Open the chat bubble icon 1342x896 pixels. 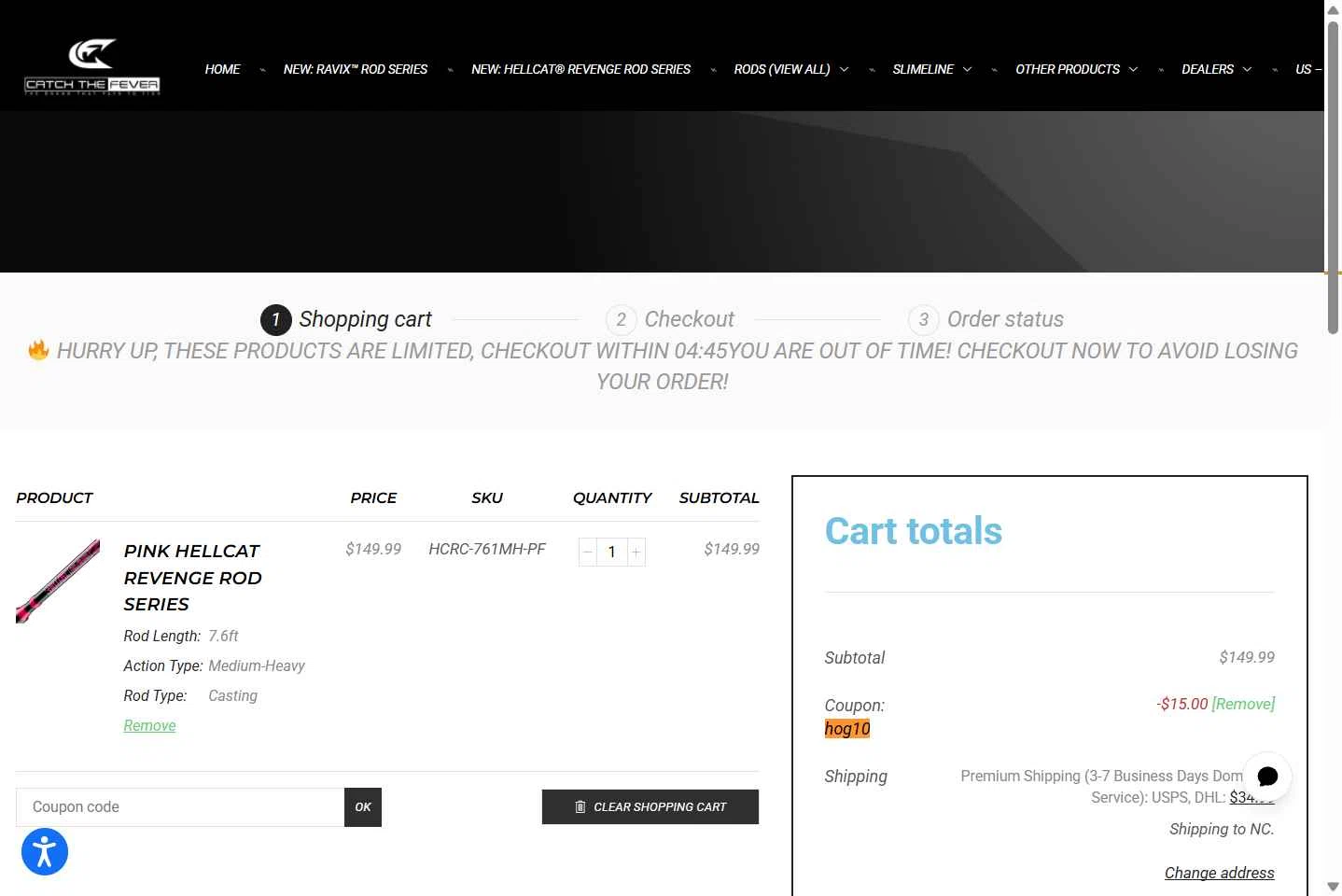click(1267, 777)
